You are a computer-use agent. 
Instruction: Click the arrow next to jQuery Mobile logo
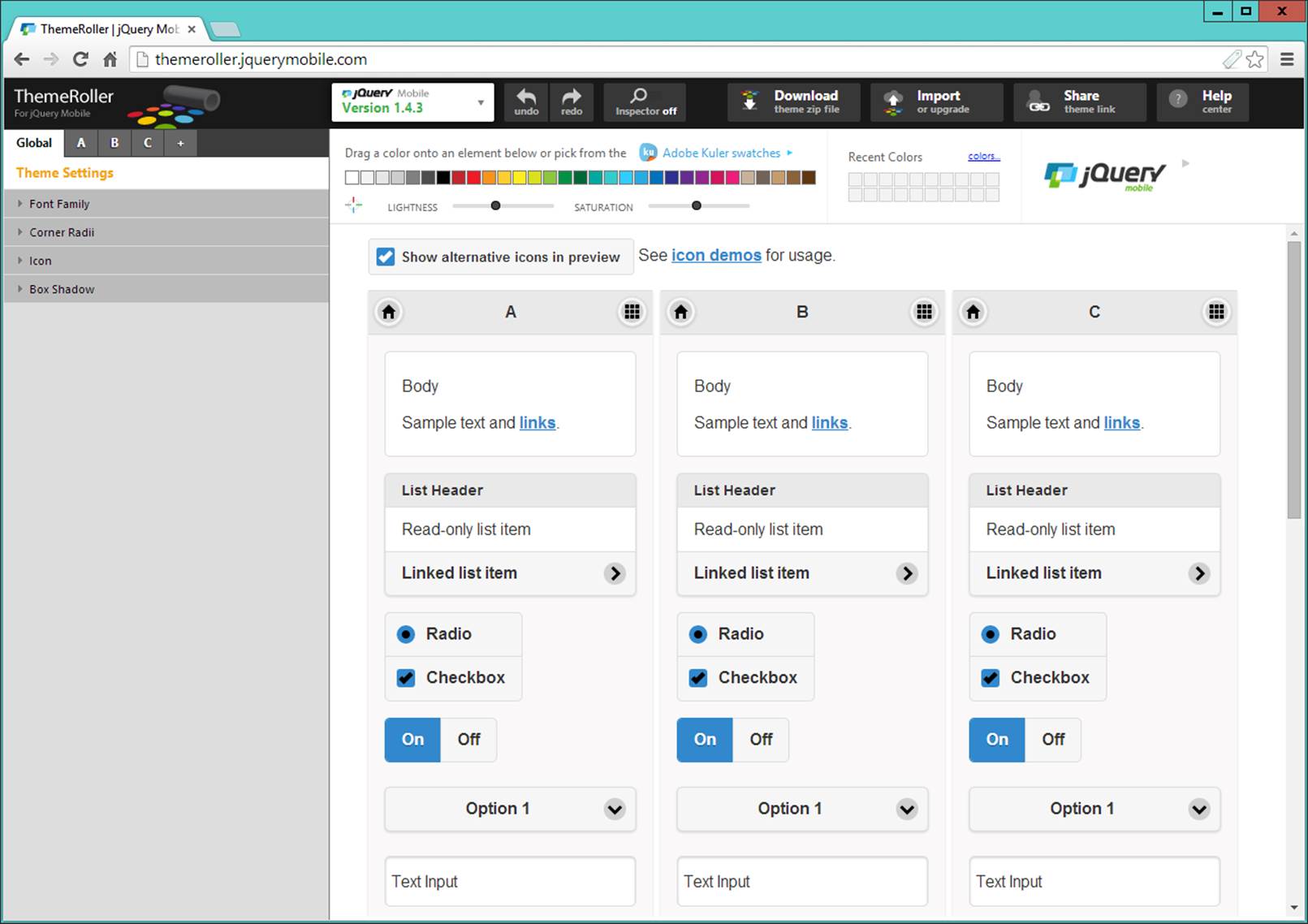tap(1185, 163)
